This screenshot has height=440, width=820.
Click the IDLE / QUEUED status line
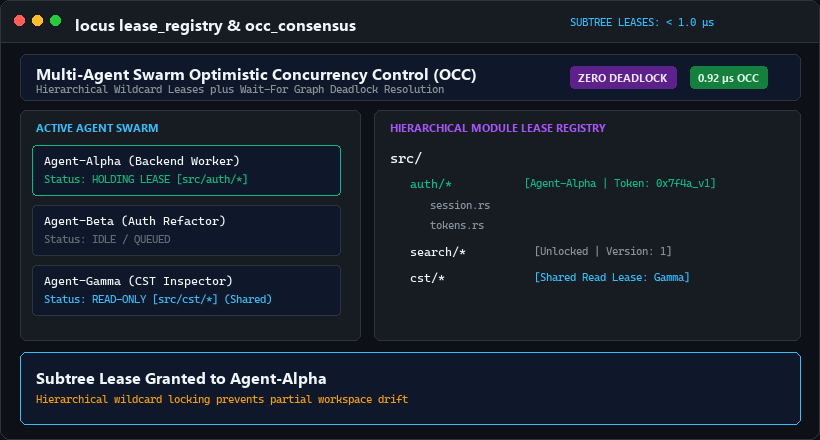click(x=107, y=240)
